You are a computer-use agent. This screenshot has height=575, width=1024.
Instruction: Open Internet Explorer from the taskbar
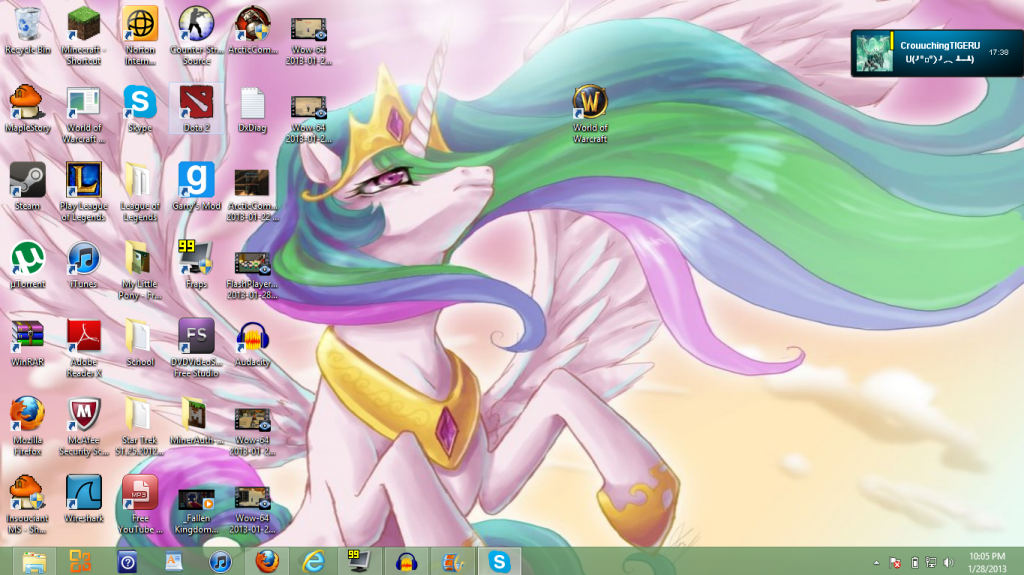[x=313, y=562]
